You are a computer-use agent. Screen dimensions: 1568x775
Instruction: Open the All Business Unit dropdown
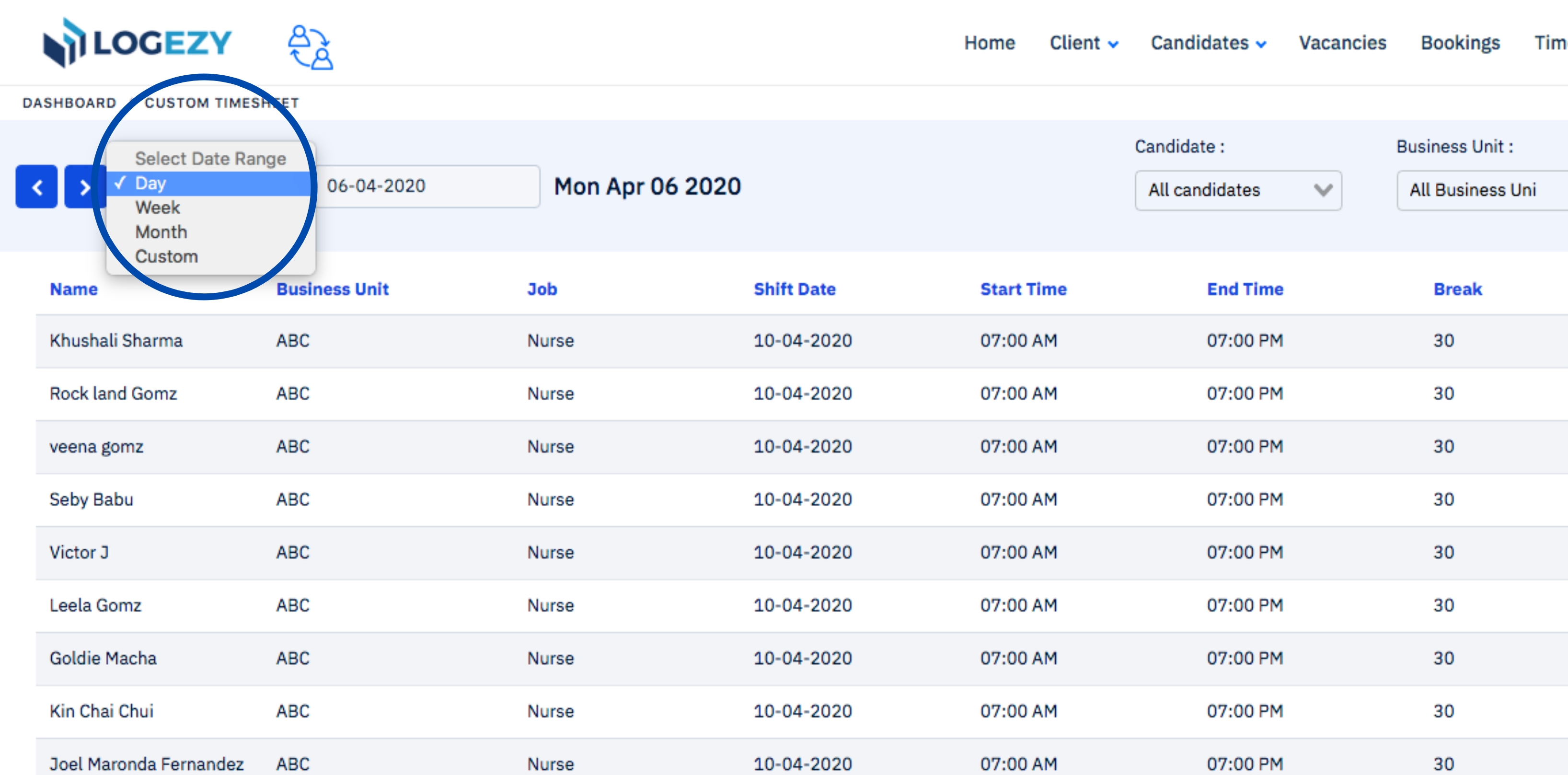(1483, 191)
